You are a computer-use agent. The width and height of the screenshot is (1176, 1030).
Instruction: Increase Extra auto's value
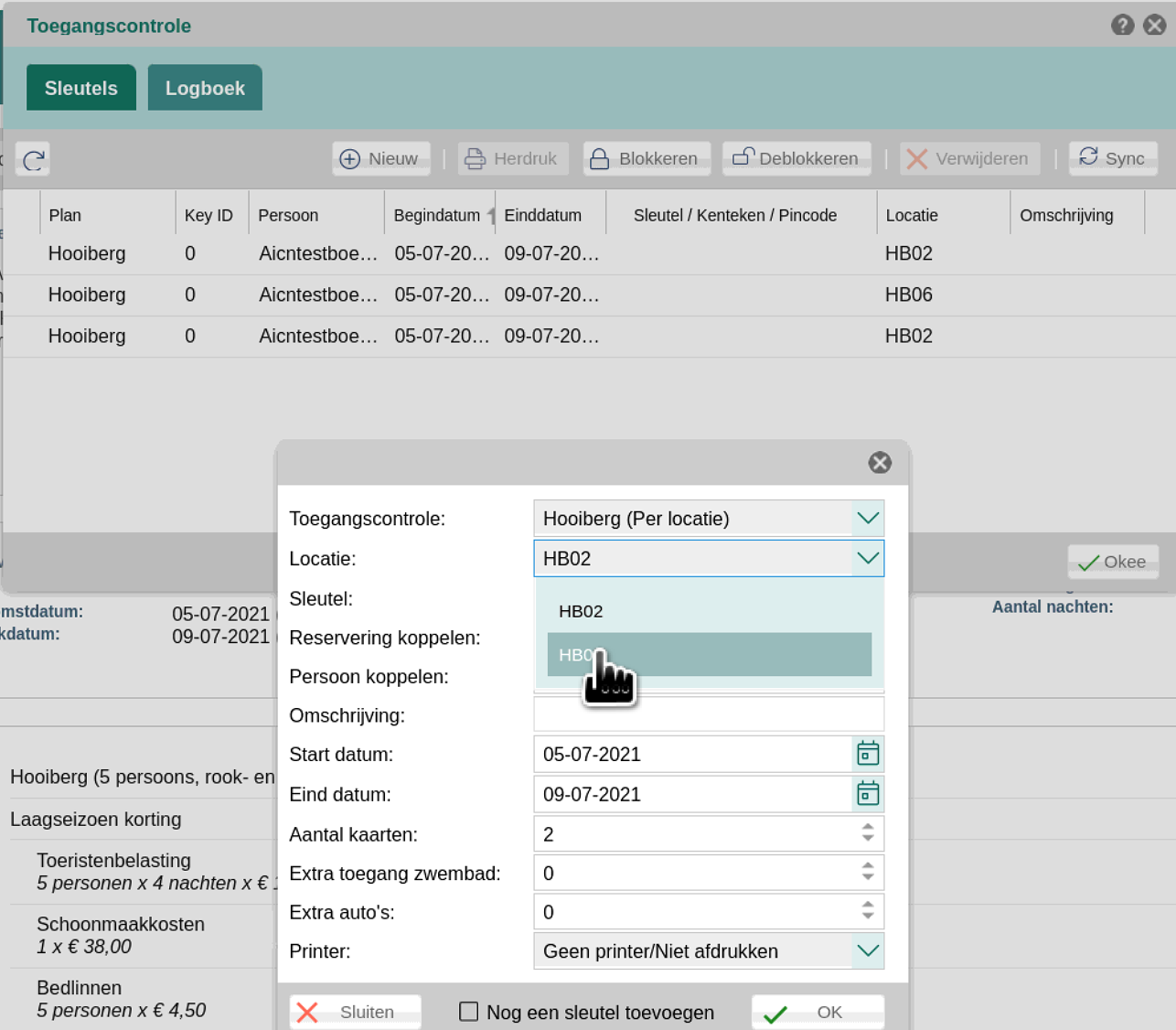[868, 905]
